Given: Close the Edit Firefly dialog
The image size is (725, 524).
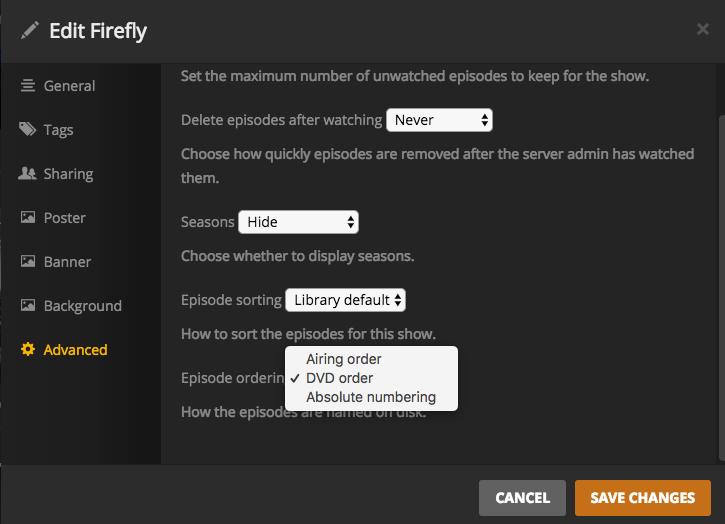Looking at the screenshot, I should pyautogui.click(x=703, y=30).
